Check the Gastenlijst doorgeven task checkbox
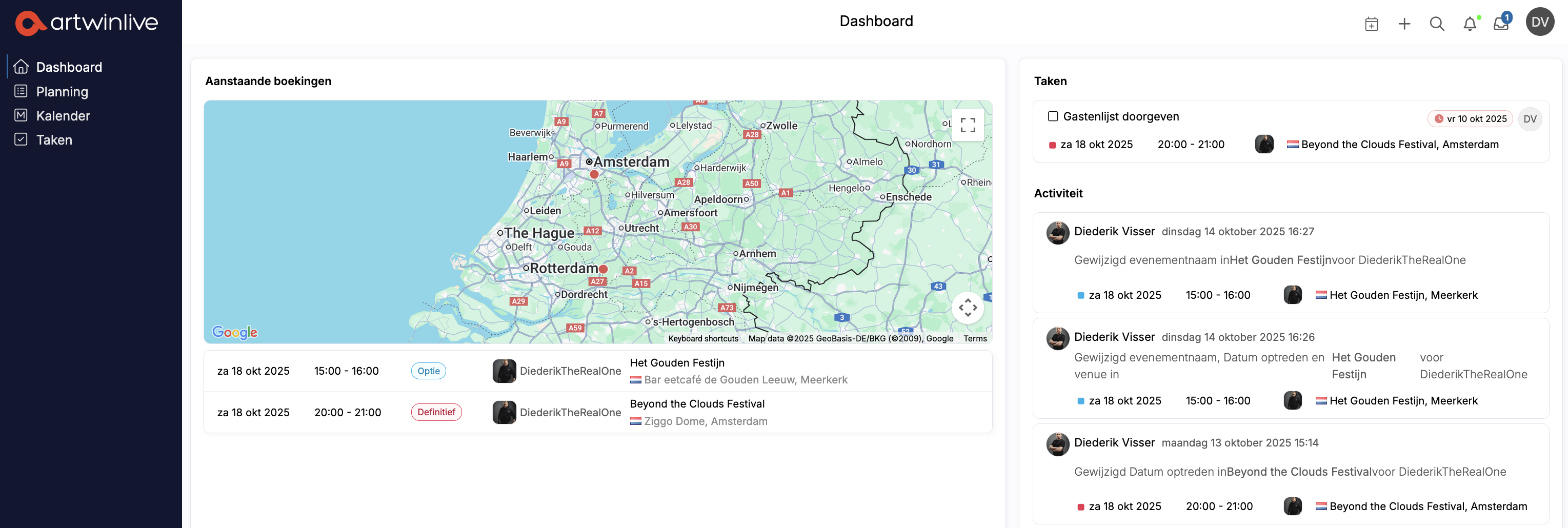Viewport: 1568px width, 528px height. 1053,116
